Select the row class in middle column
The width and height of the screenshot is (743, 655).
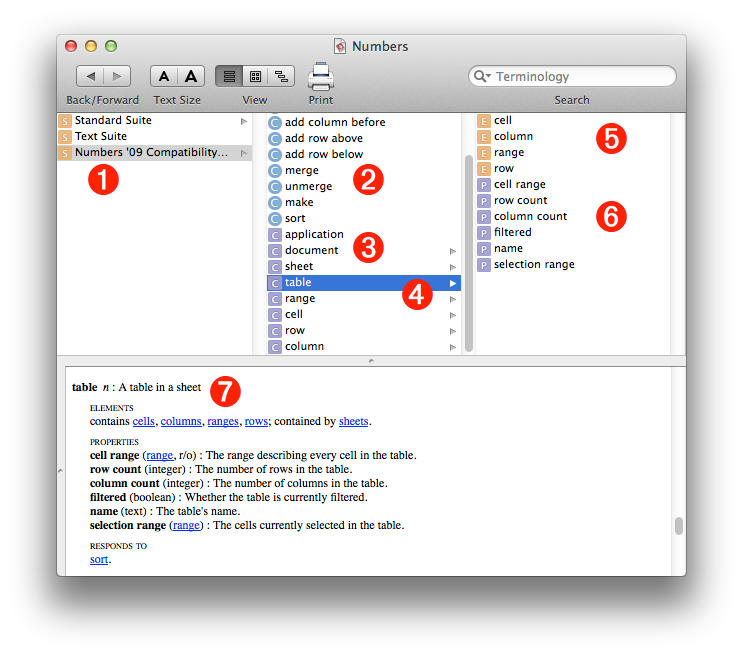(363, 331)
